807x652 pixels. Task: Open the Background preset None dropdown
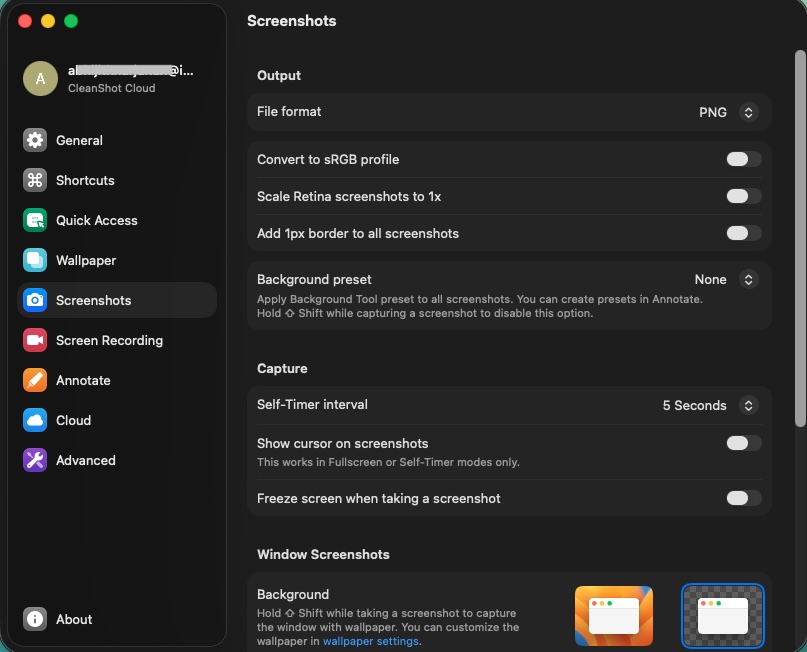coord(726,279)
